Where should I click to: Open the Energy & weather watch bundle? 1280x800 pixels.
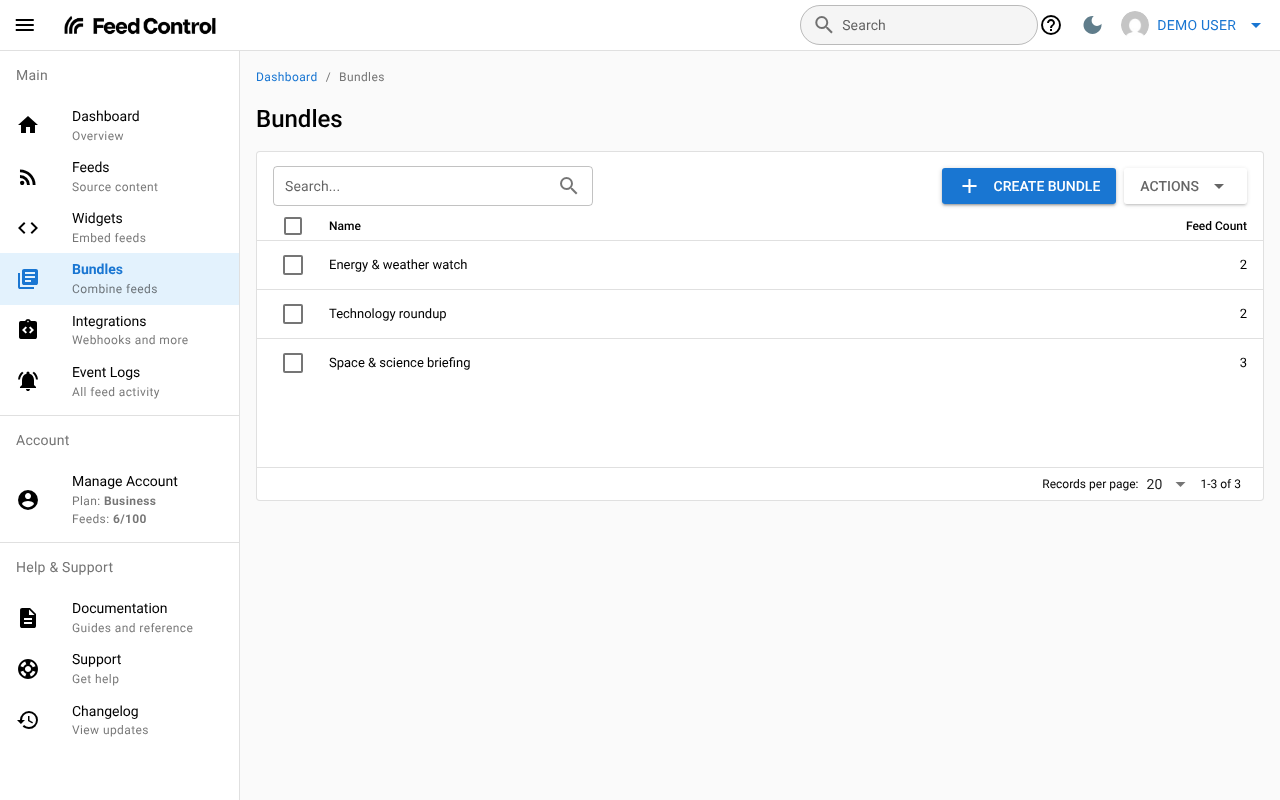(398, 265)
